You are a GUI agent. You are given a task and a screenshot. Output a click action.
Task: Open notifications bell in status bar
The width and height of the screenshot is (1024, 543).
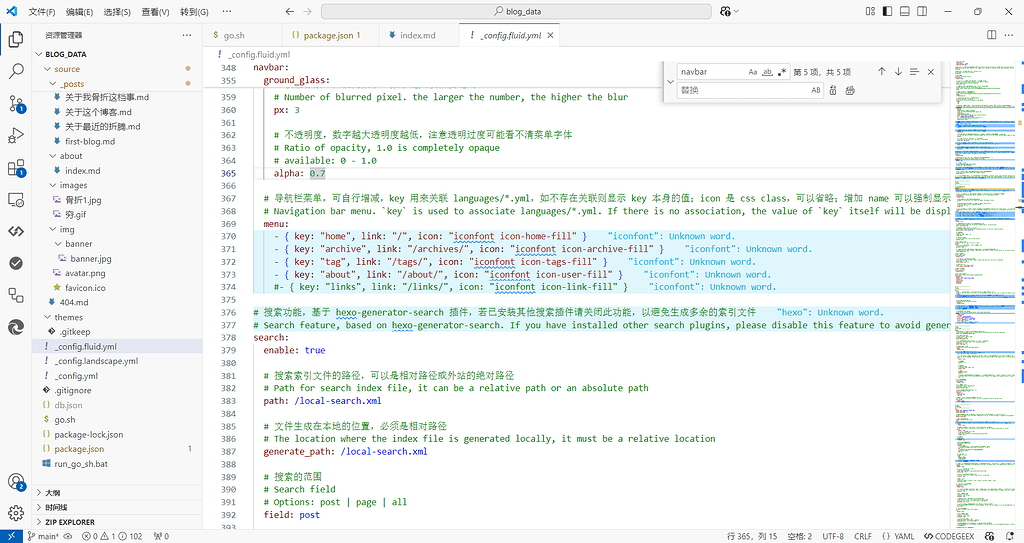click(1010, 536)
